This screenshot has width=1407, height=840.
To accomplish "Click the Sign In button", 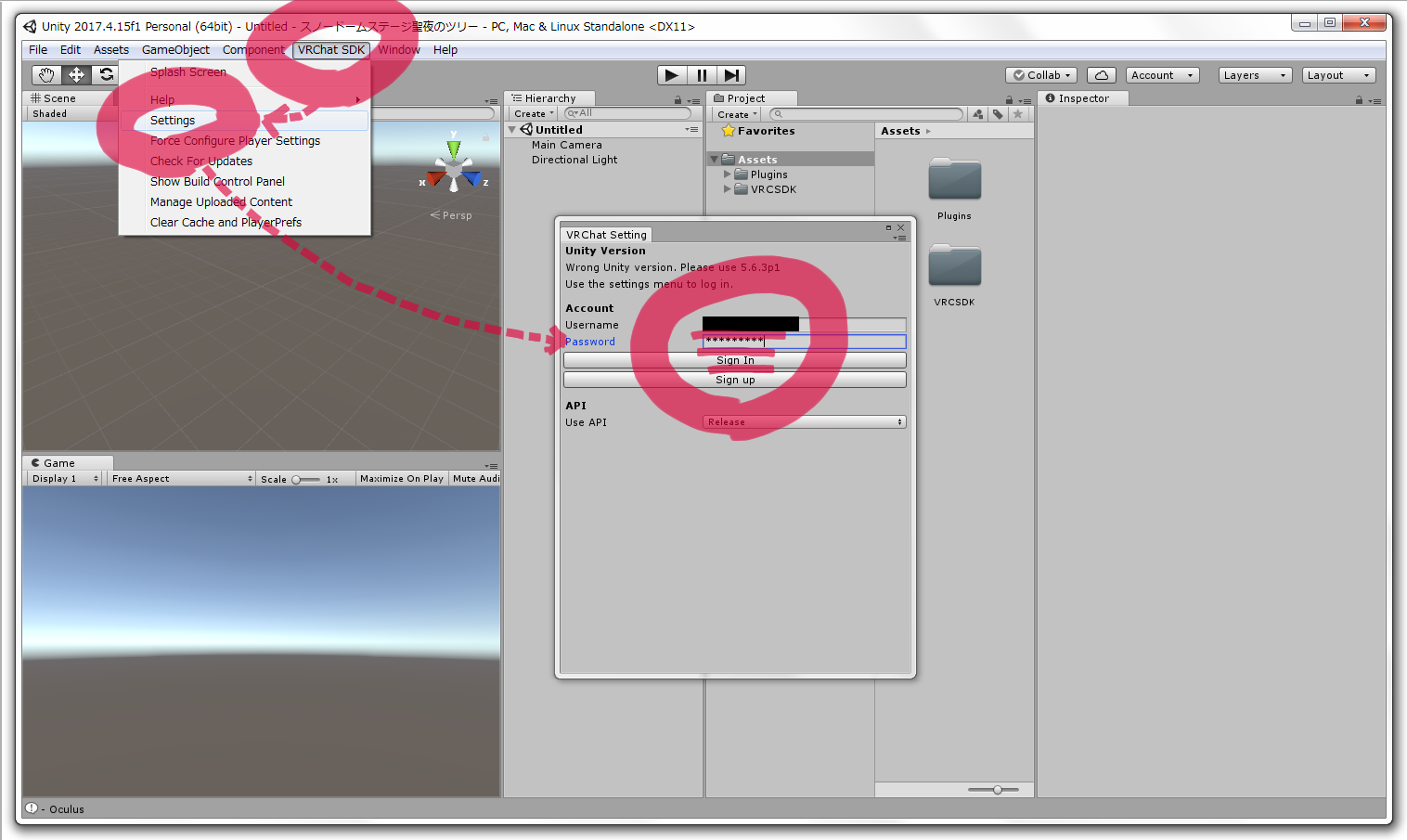I will [735, 360].
